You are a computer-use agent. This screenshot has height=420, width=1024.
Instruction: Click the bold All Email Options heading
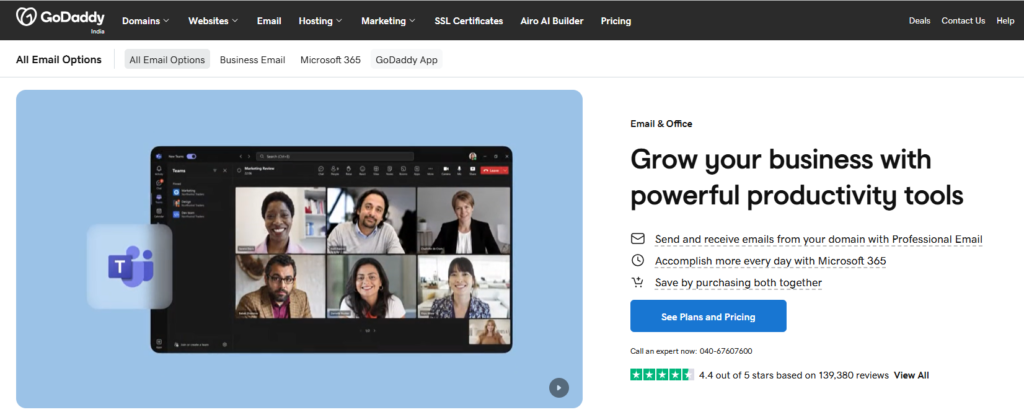click(59, 59)
